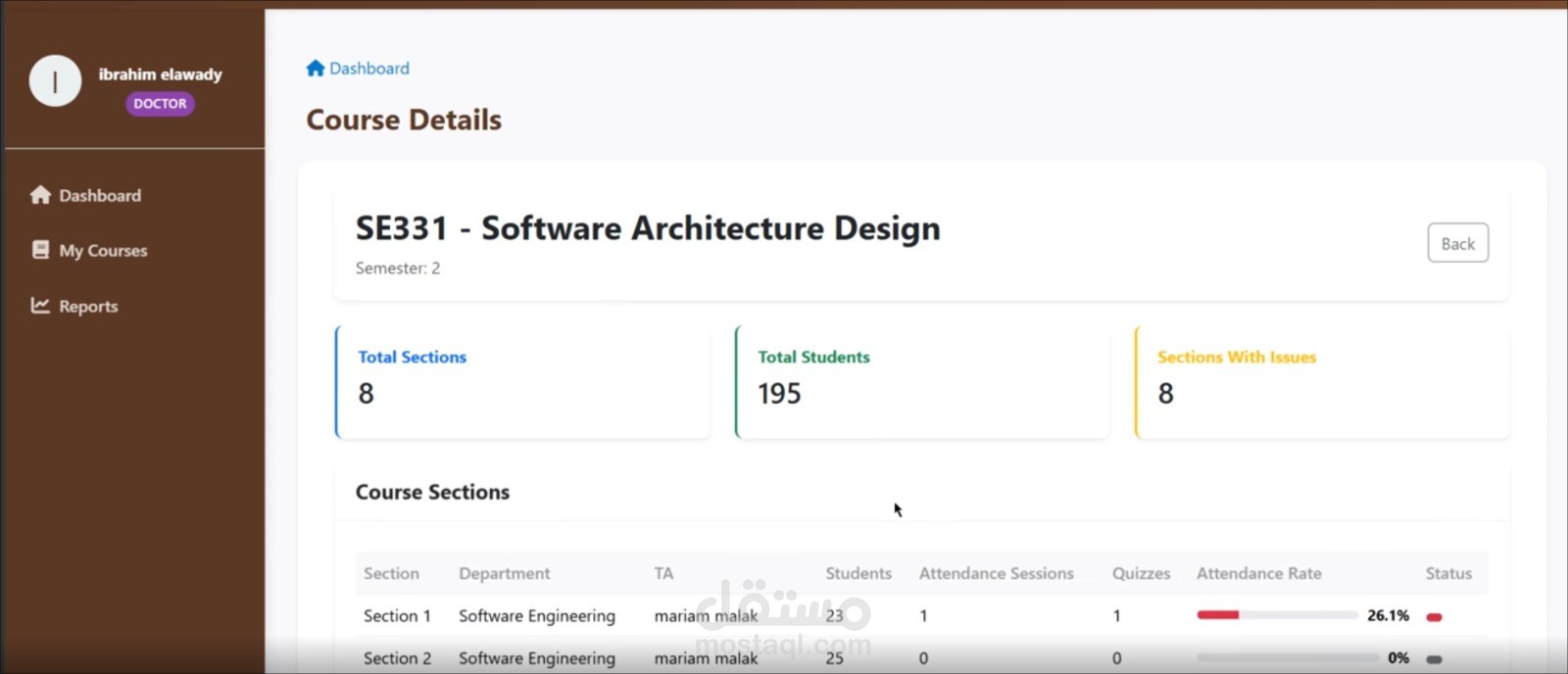
Task: Follow the Dashboard breadcrumb link
Action: [x=368, y=69]
